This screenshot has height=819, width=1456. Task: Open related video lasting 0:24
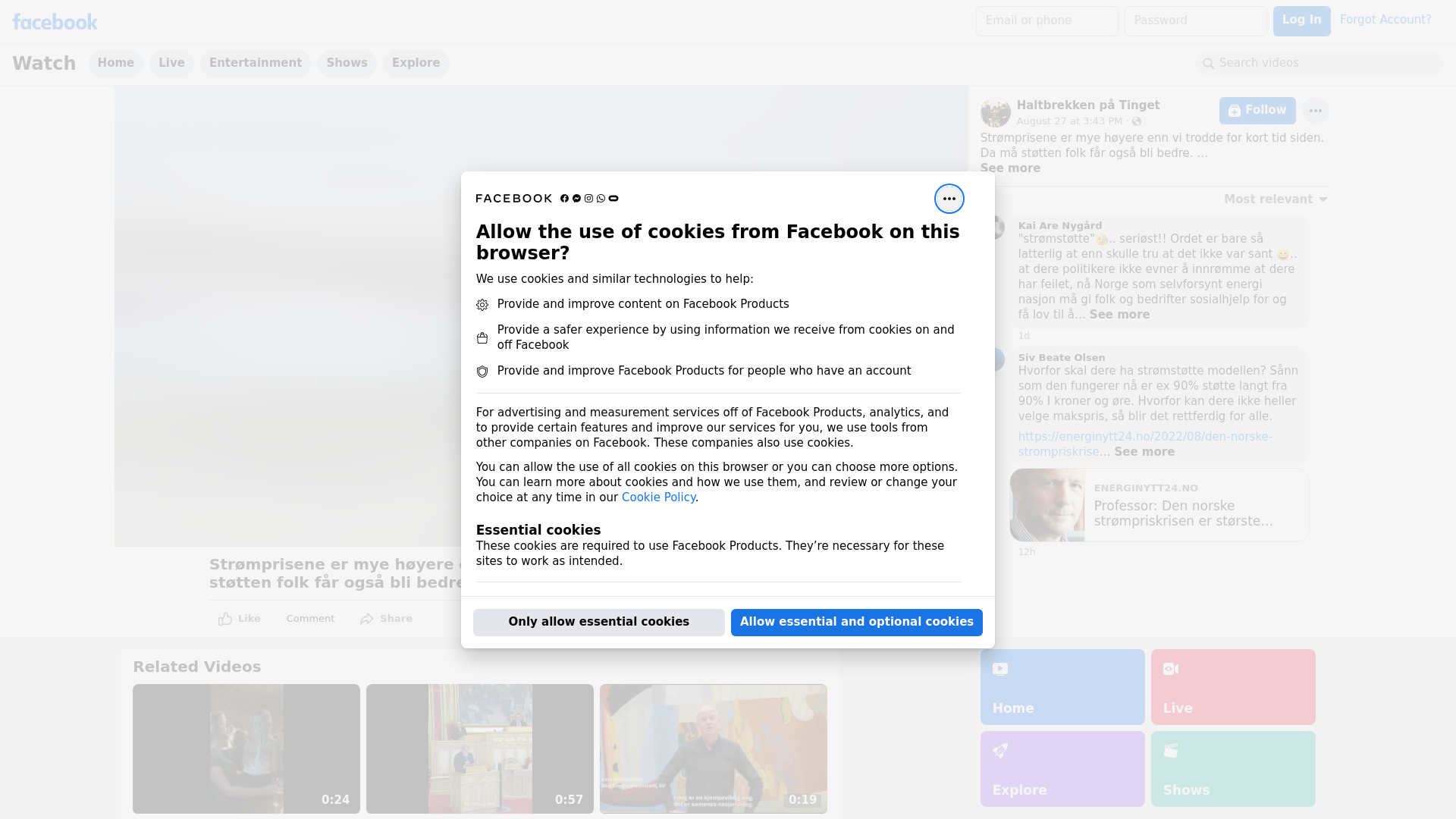click(x=246, y=749)
